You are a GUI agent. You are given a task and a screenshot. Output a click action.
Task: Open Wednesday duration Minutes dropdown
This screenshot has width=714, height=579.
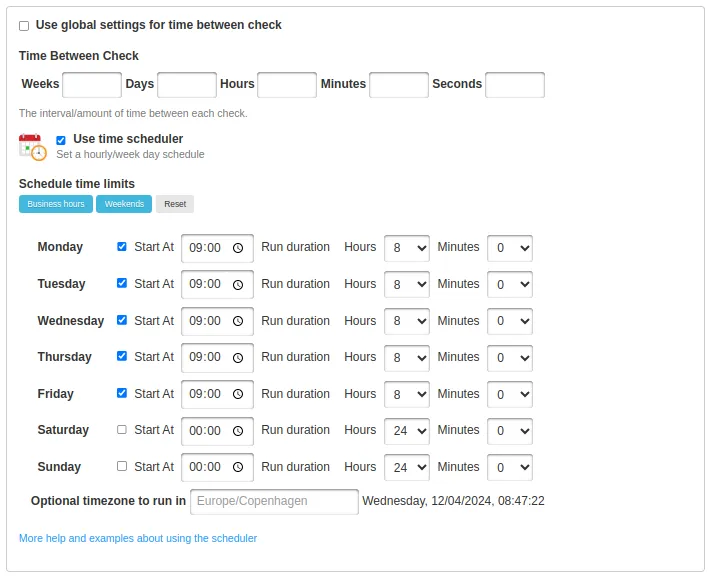[510, 321]
